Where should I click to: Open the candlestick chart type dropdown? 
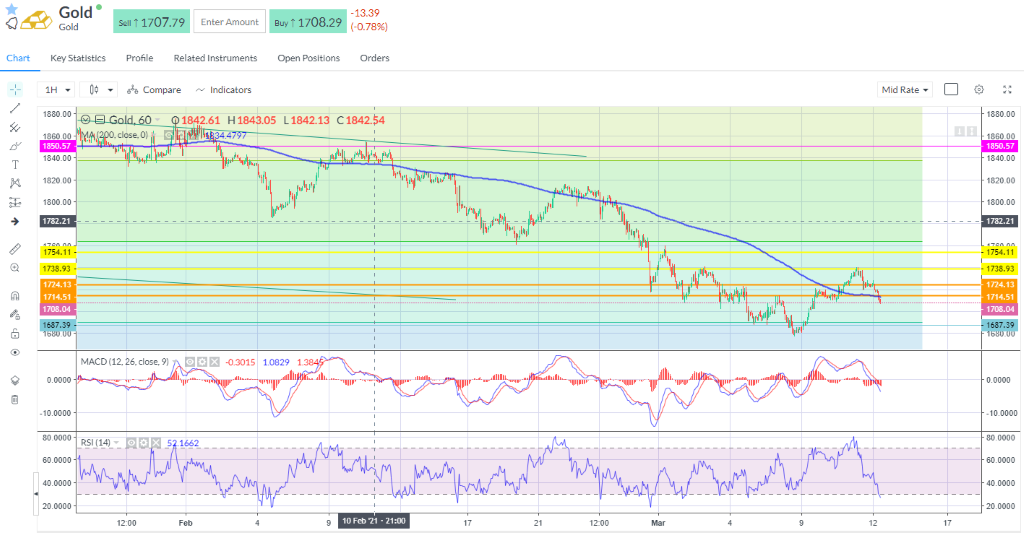101,90
